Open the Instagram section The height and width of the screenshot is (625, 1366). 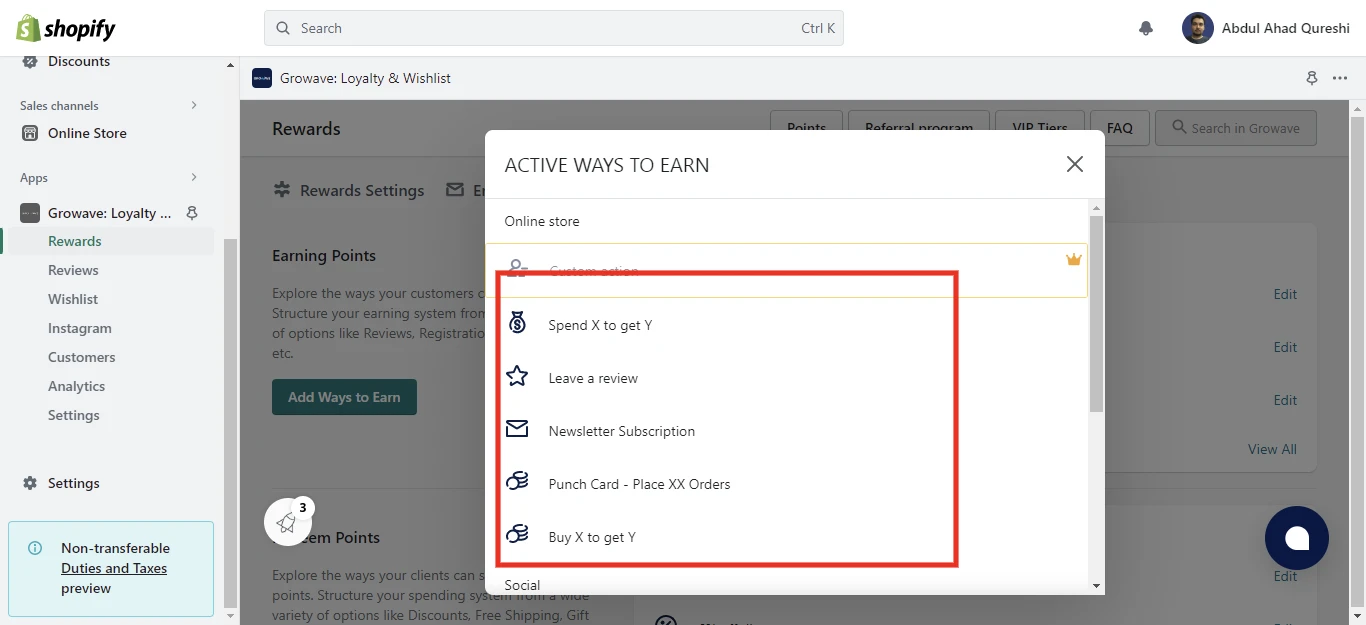click(x=80, y=328)
